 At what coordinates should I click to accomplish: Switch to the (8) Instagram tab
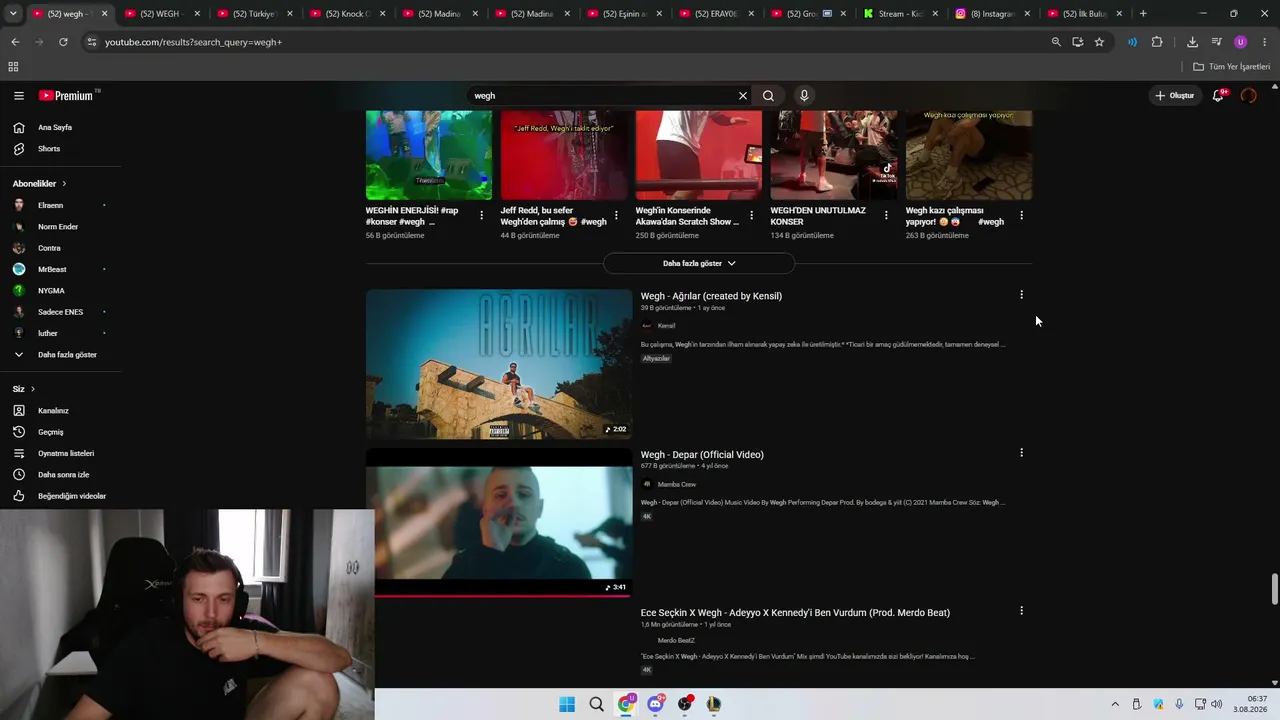pos(992,14)
